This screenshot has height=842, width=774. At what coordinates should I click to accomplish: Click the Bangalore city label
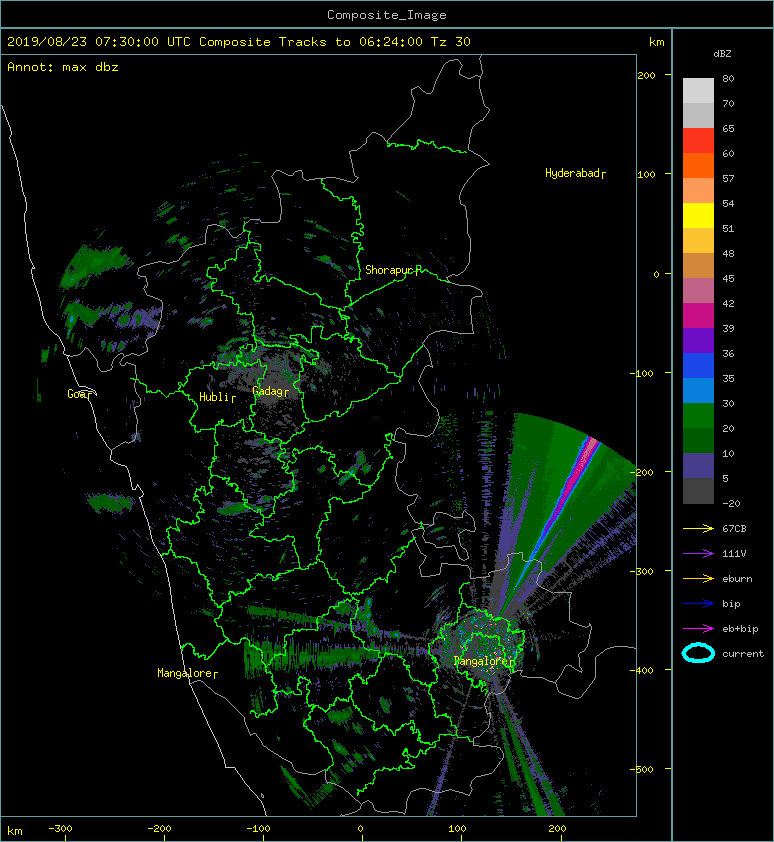pyautogui.click(x=484, y=661)
